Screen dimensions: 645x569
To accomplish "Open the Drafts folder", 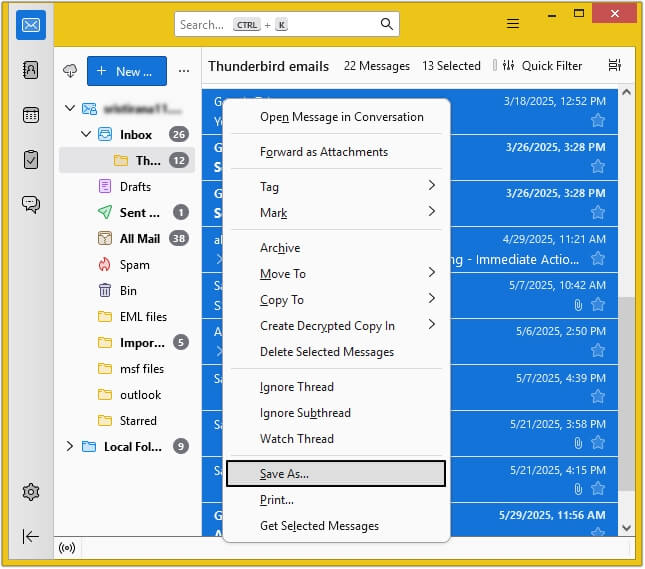I will [127, 187].
